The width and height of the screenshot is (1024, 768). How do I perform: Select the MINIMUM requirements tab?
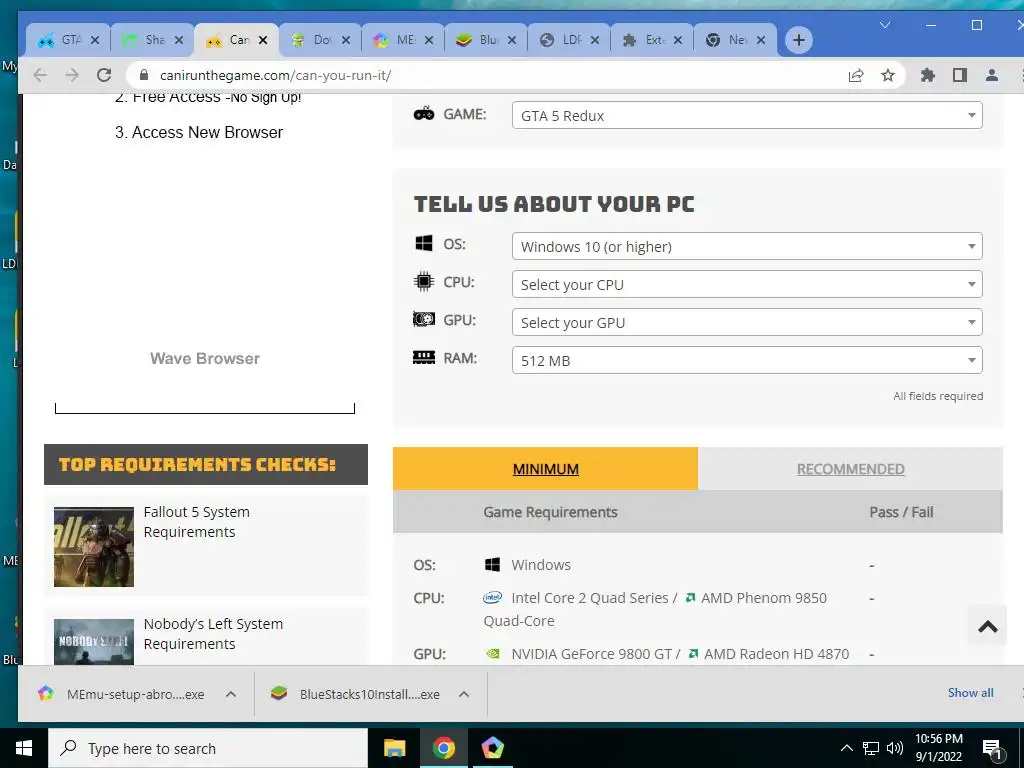pos(545,469)
